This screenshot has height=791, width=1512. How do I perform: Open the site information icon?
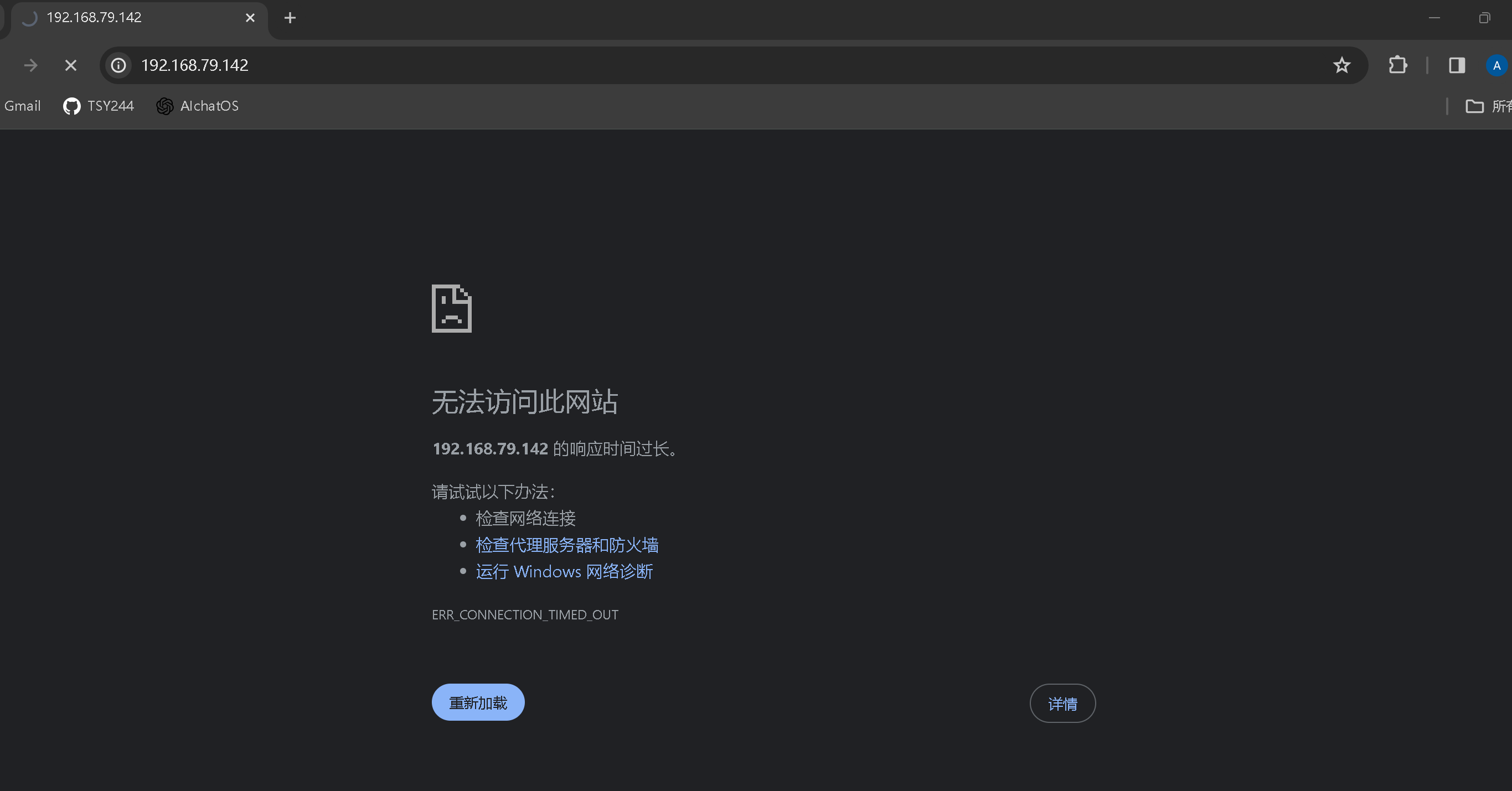click(x=118, y=65)
